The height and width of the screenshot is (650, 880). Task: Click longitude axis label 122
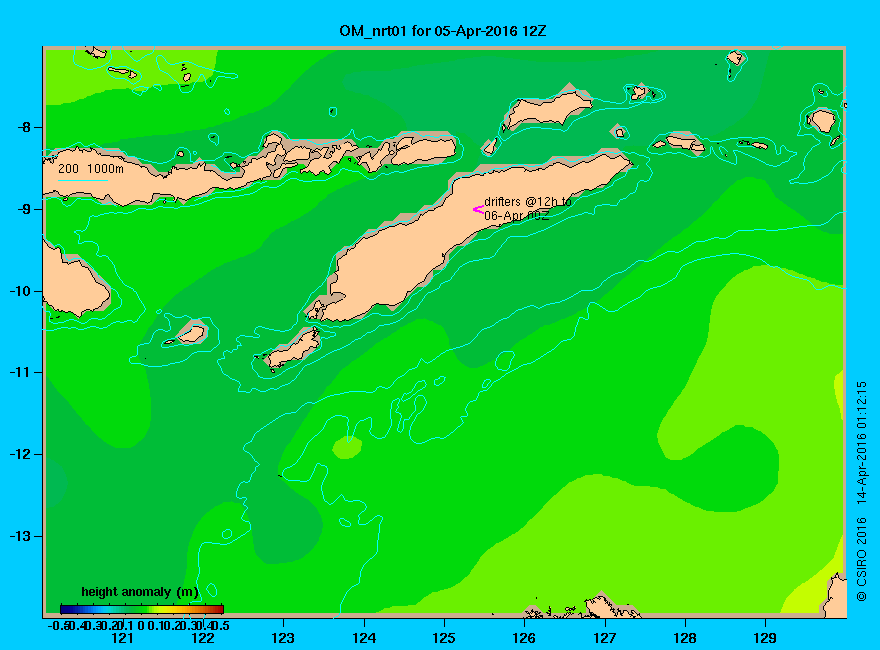click(203, 638)
